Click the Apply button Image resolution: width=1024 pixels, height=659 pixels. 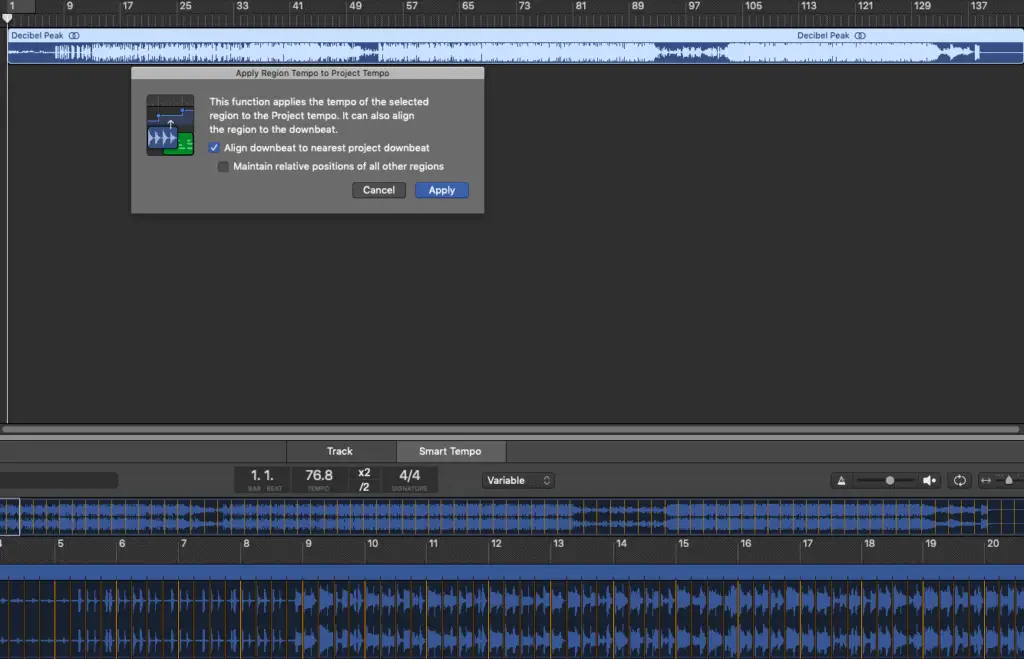(441, 190)
